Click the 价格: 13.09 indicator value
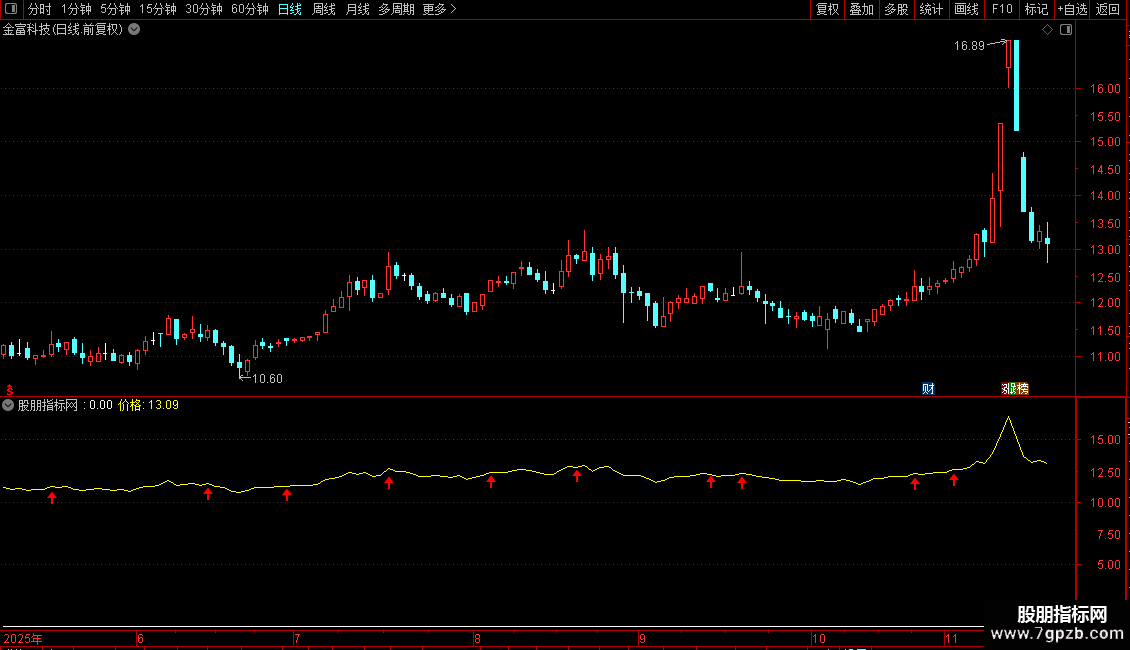 pos(148,405)
